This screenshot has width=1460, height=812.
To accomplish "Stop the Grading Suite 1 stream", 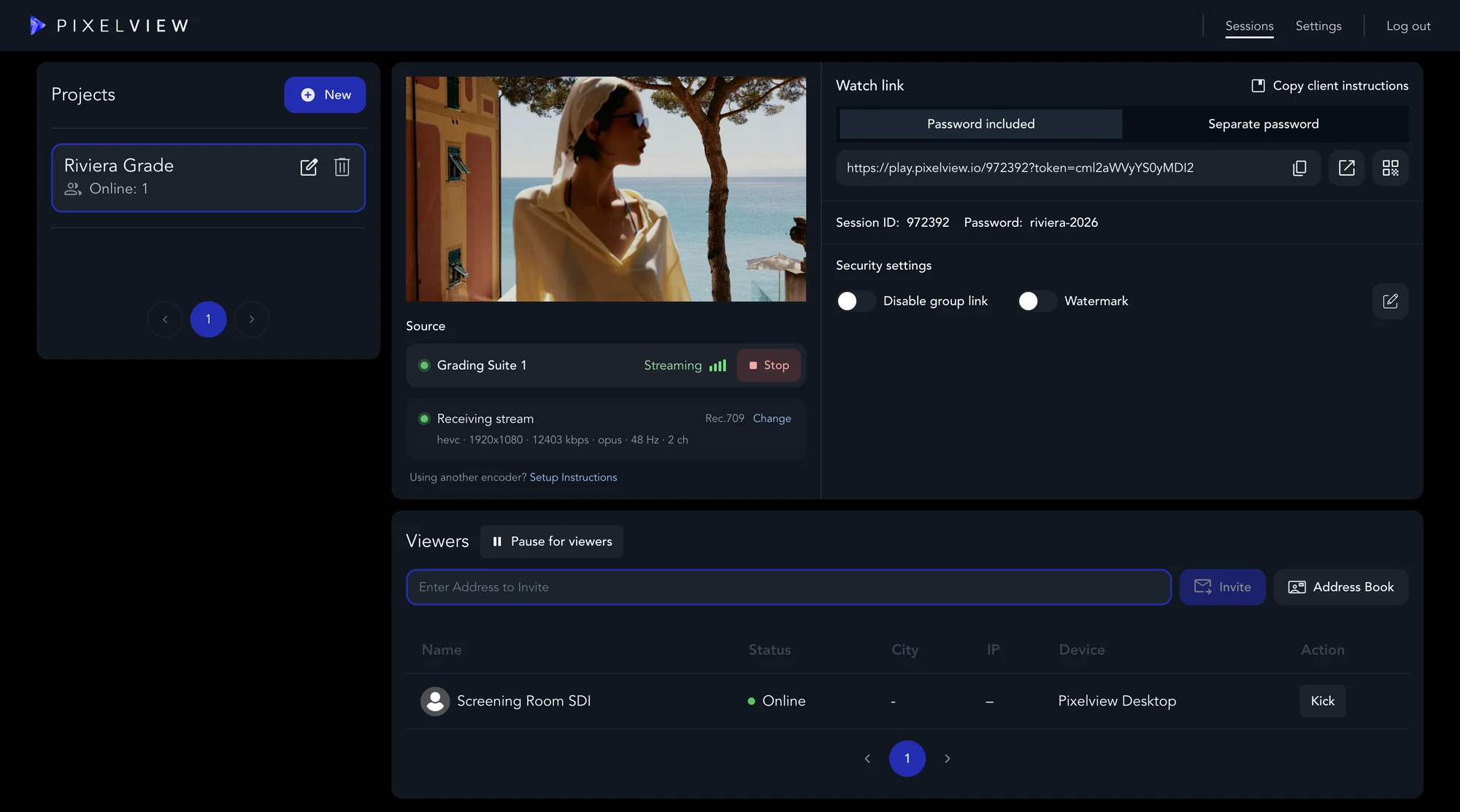I will pyautogui.click(x=769, y=366).
